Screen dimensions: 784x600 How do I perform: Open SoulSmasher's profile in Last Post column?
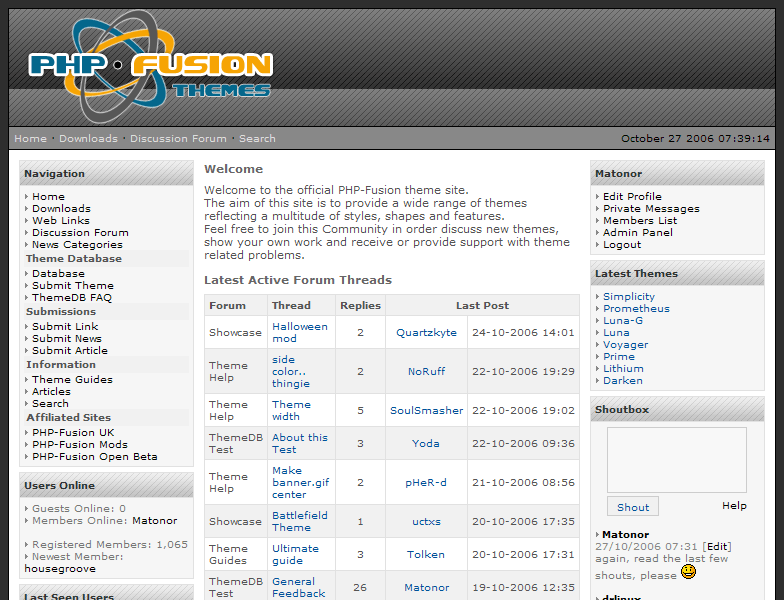[x=426, y=410]
